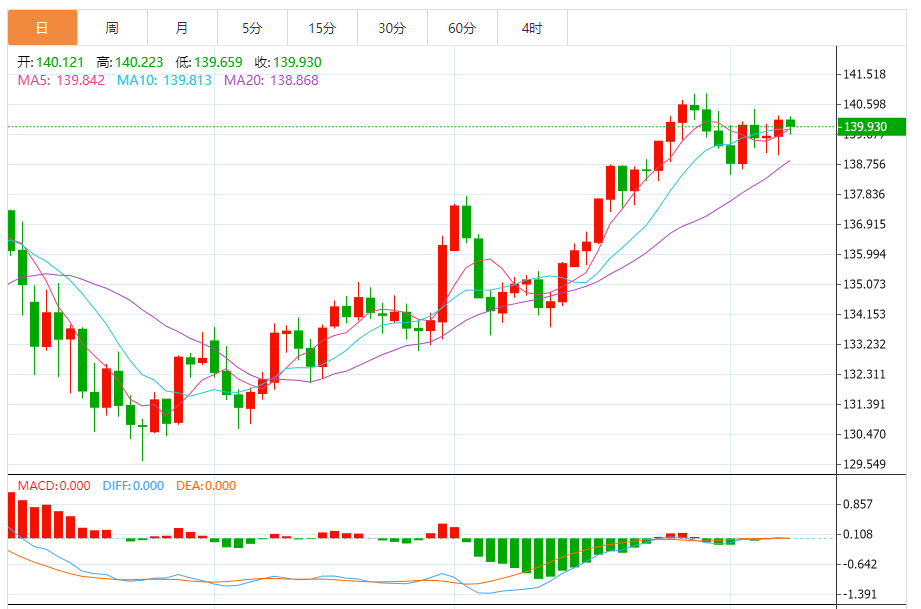921x609 pixels.
Task: Click the MA20: 138.868 indicator label
Action: 271,80
